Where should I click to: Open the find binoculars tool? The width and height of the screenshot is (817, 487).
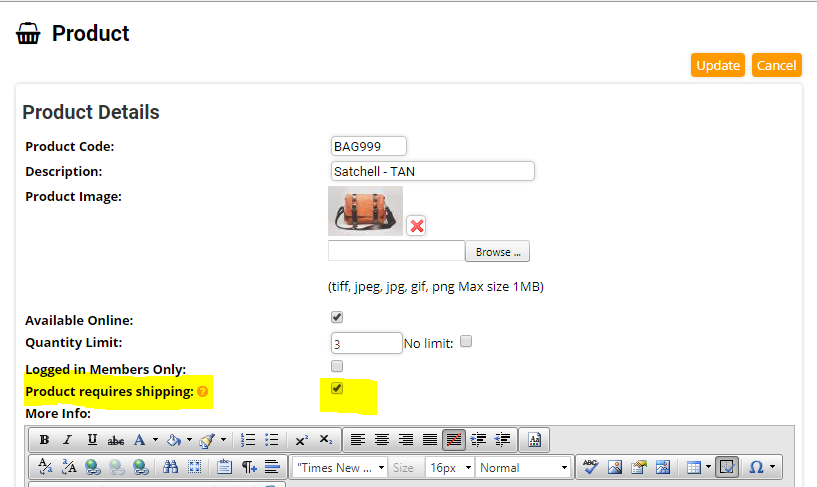click(170, 467)
